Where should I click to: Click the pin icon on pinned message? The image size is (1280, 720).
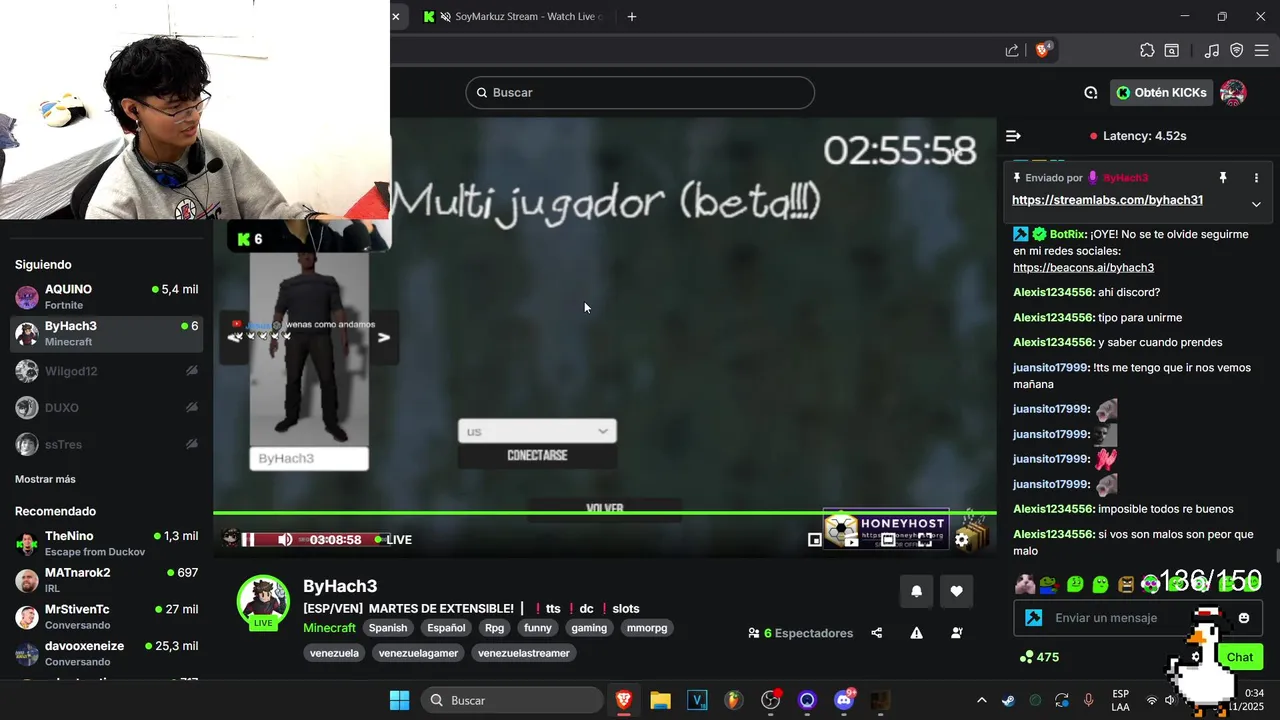1222,177
